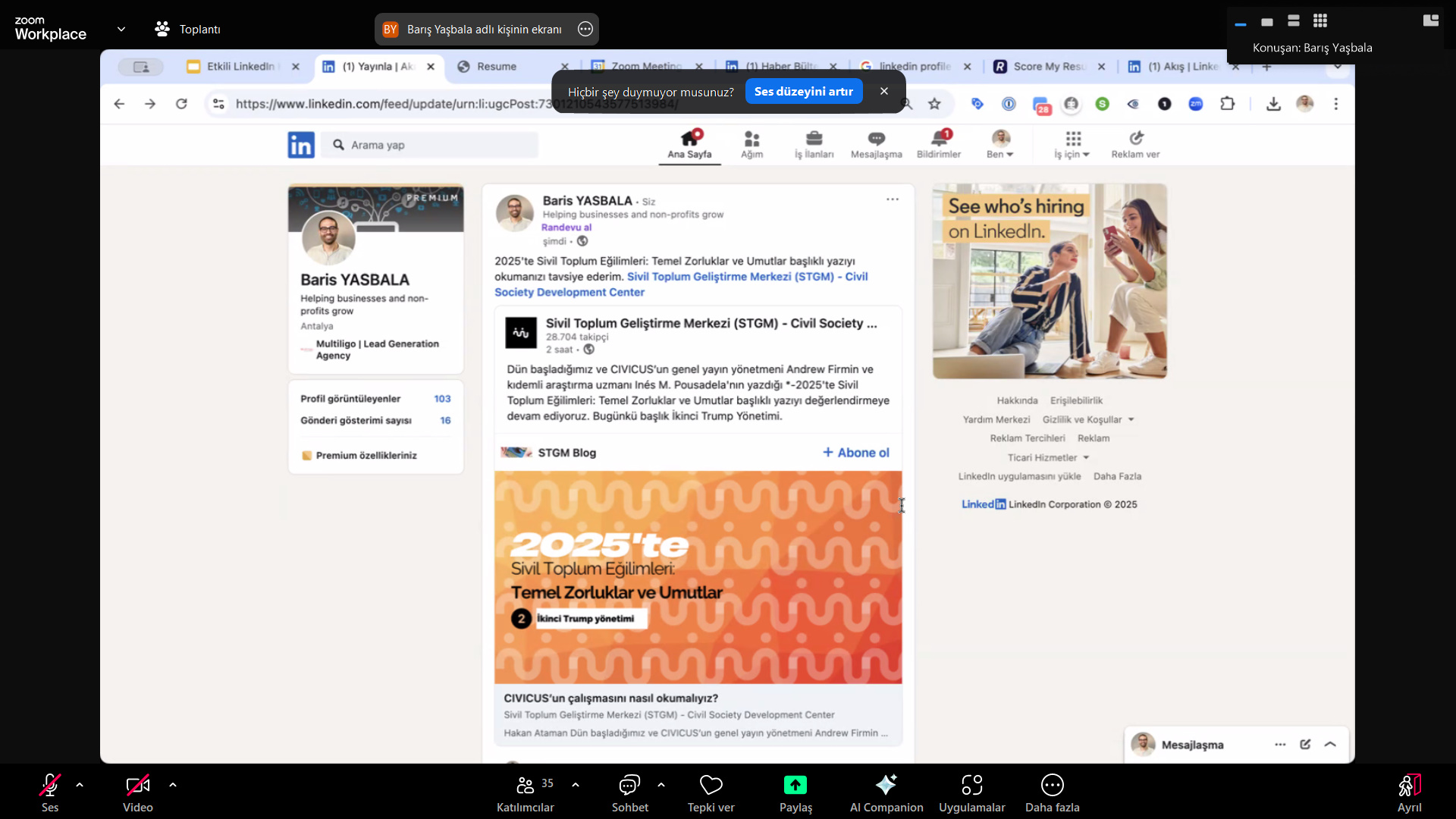Open Bildirimler notifications
The height and width of the screenshot is (819, 1456).
click(x=939, y=143)
